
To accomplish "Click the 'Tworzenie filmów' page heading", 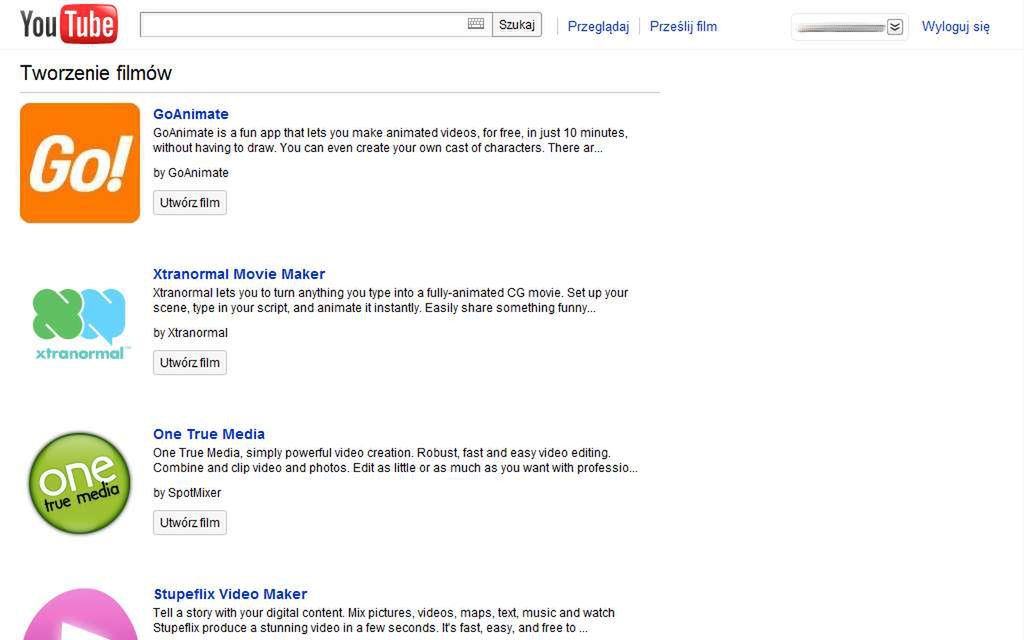I will (x=96, y=72).
